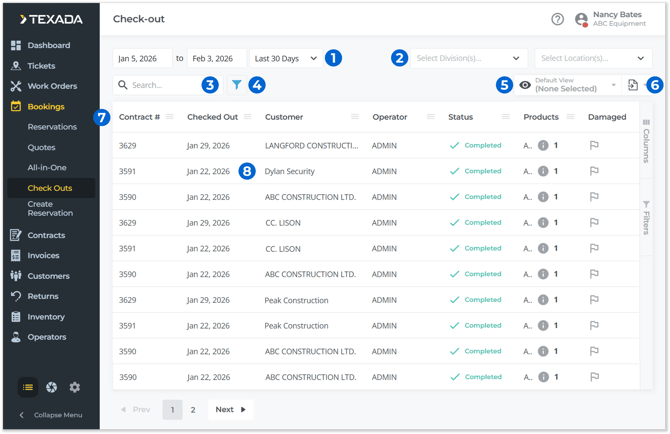Toggle damaged flag for Dylan Security row
The width and height of the screenshot is (670, 434).
click(x=594, y=171)
